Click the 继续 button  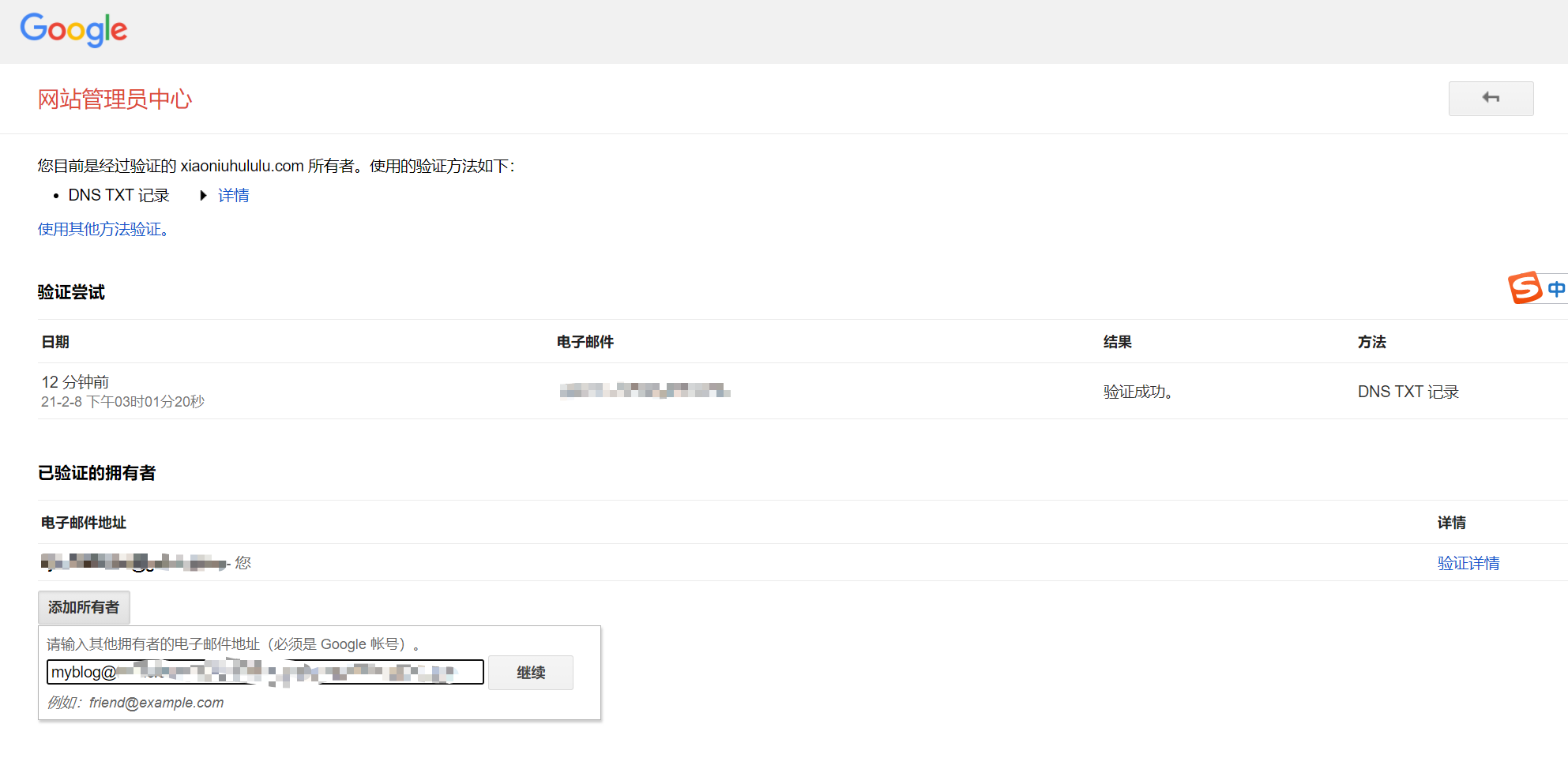coord(531,673)
